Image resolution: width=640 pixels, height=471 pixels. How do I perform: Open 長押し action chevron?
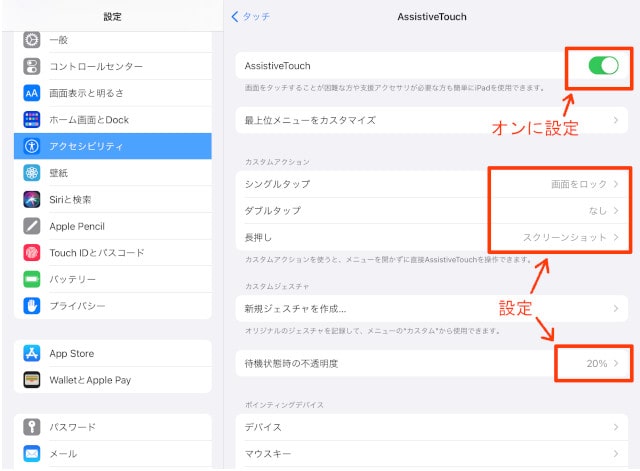616,237
